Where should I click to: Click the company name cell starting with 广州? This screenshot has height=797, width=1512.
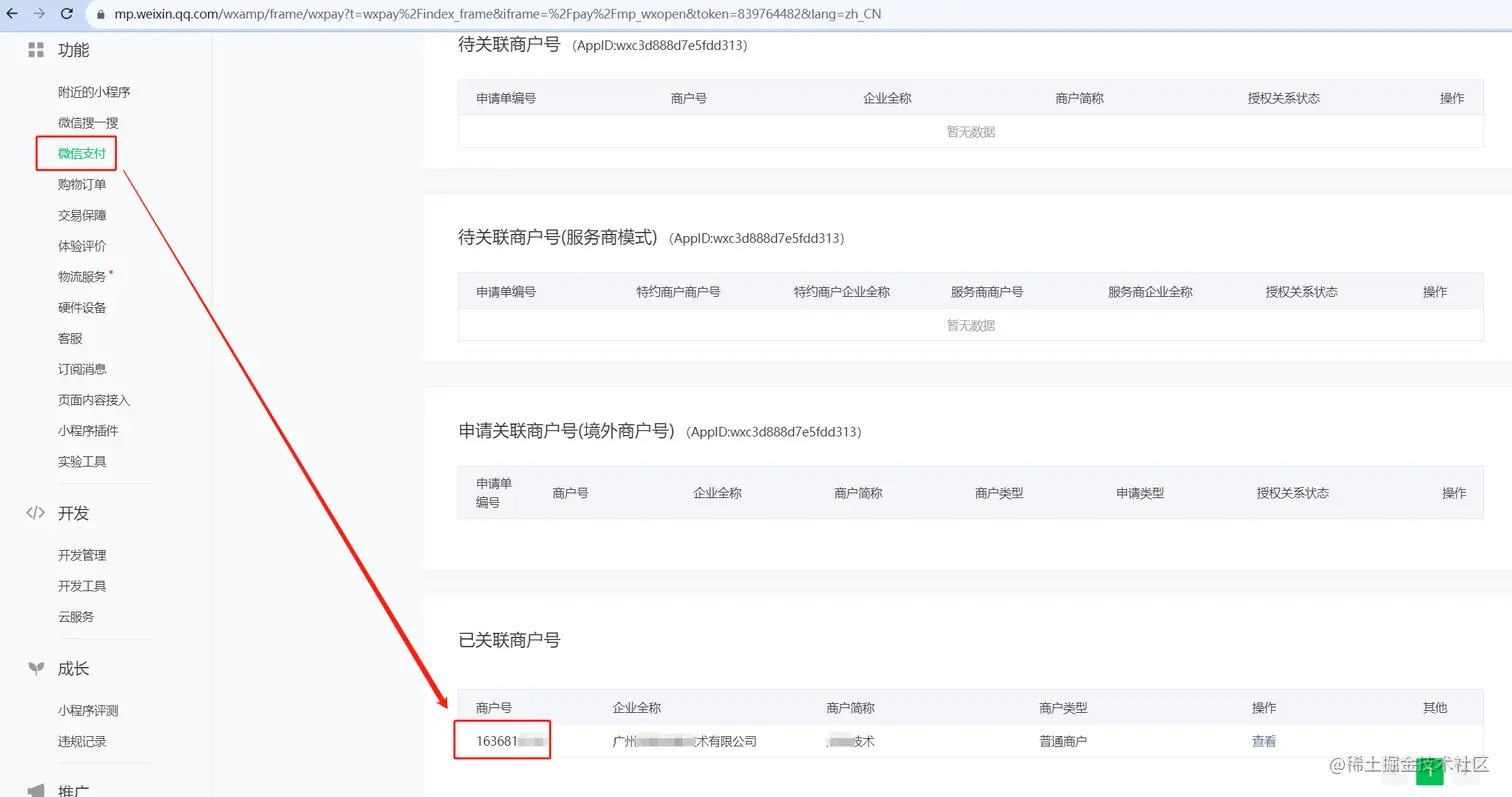coord(684,741)
